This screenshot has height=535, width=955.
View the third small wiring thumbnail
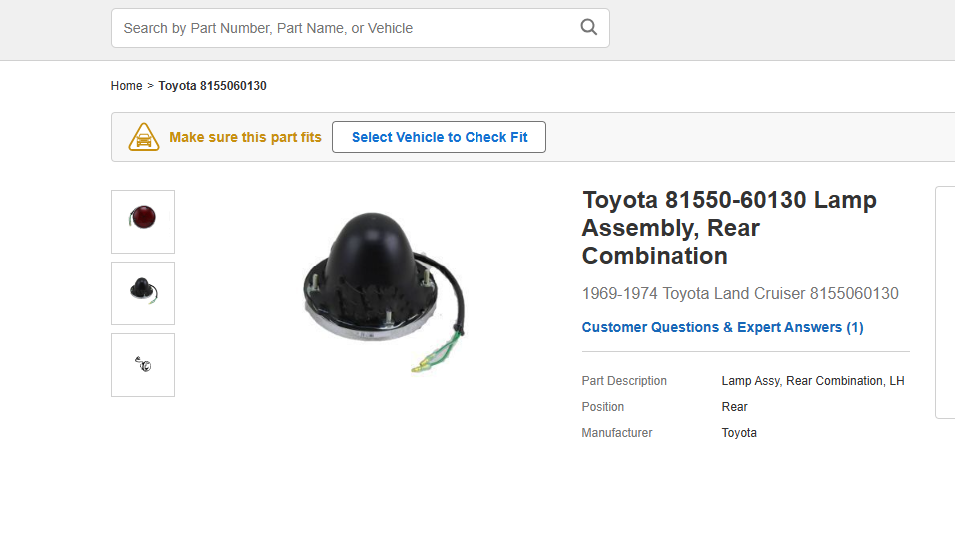(x=143, y=365)
